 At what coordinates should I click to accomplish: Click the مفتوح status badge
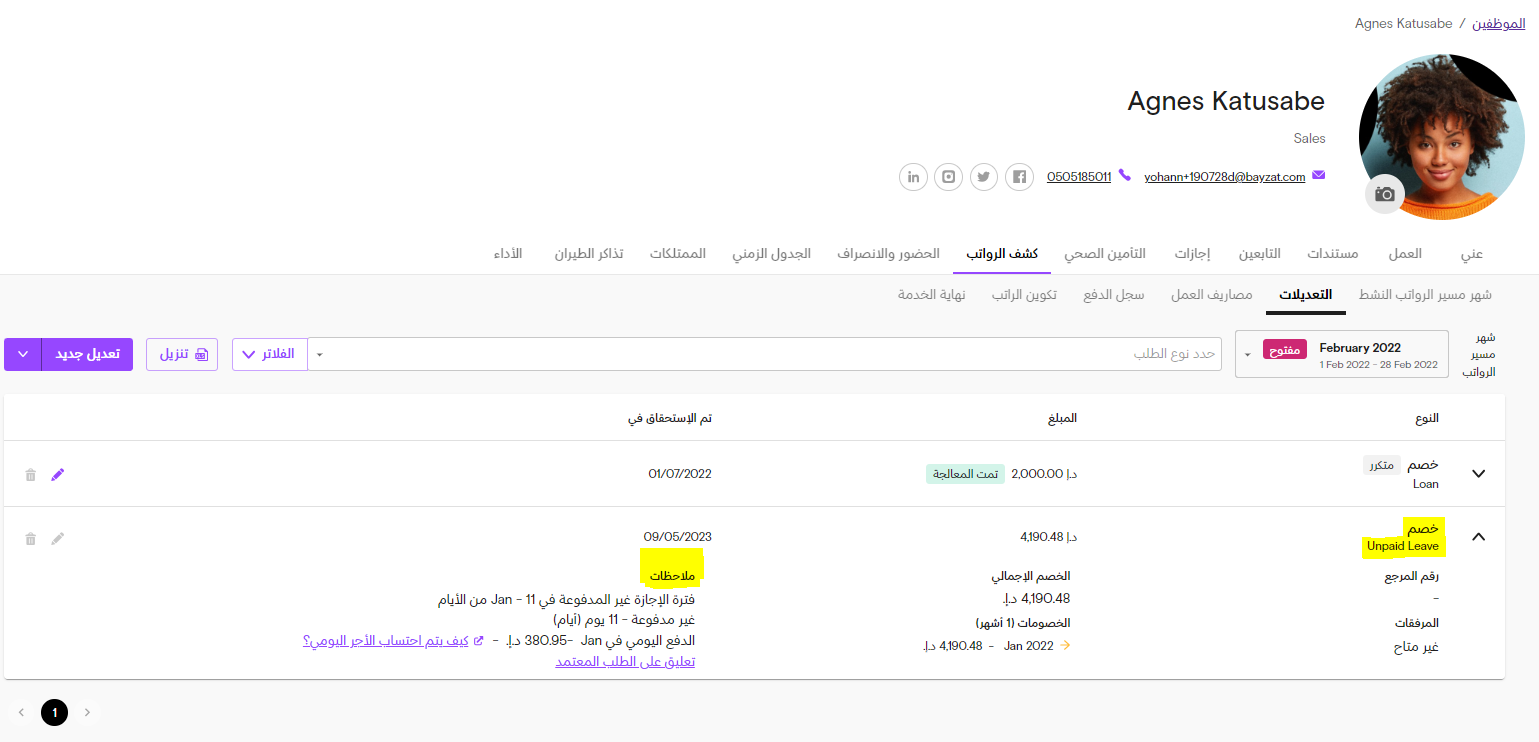(1284, 349)
